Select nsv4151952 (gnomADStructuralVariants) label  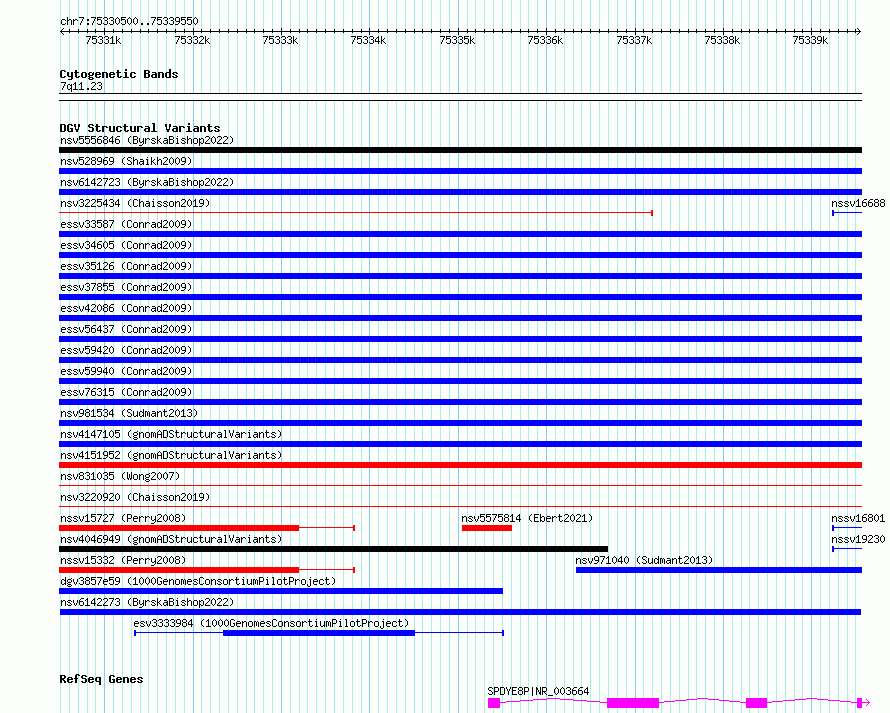tap(171, 455)
